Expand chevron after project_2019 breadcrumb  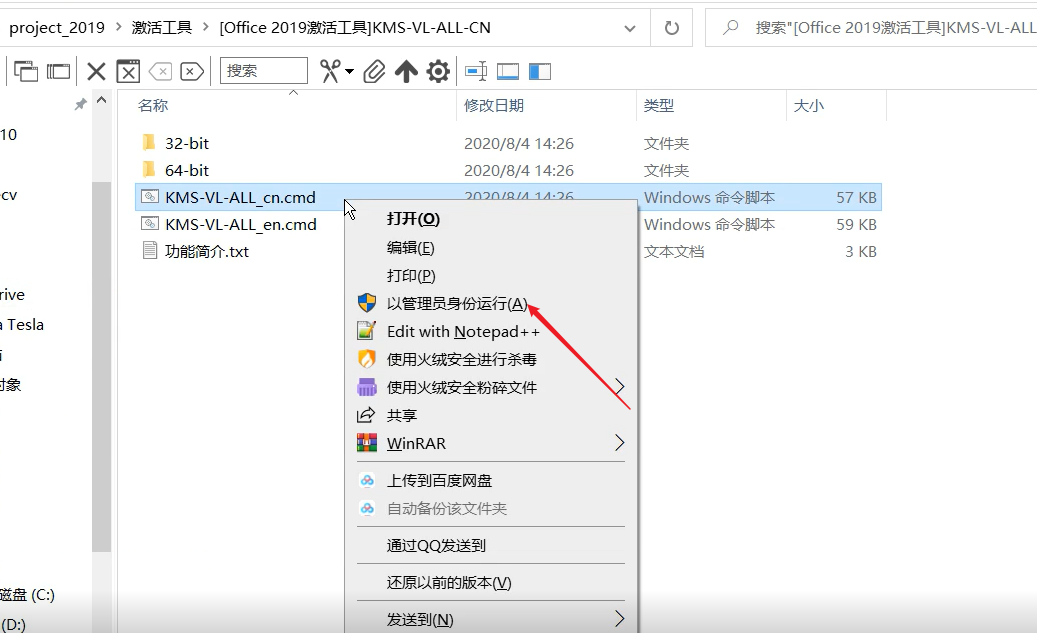119,28
